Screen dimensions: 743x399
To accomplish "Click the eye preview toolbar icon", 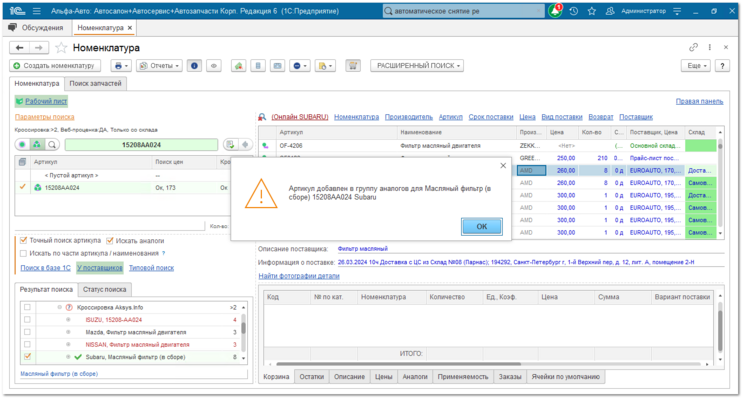I will click(214, 66).
